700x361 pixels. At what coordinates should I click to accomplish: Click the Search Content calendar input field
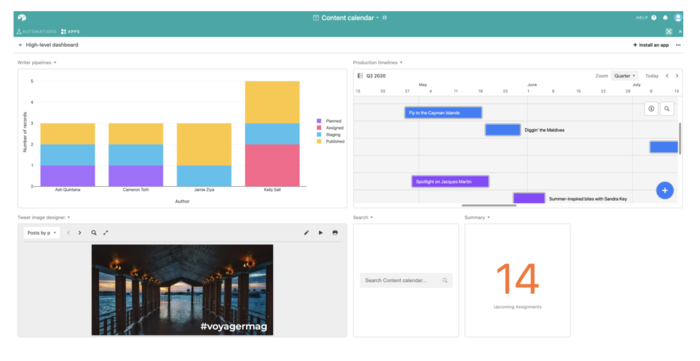click(406, 280)
